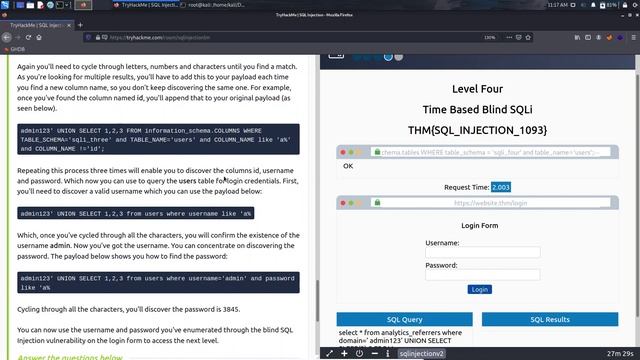Focus the Username field
Screen dimensions: 640x360
482,253
